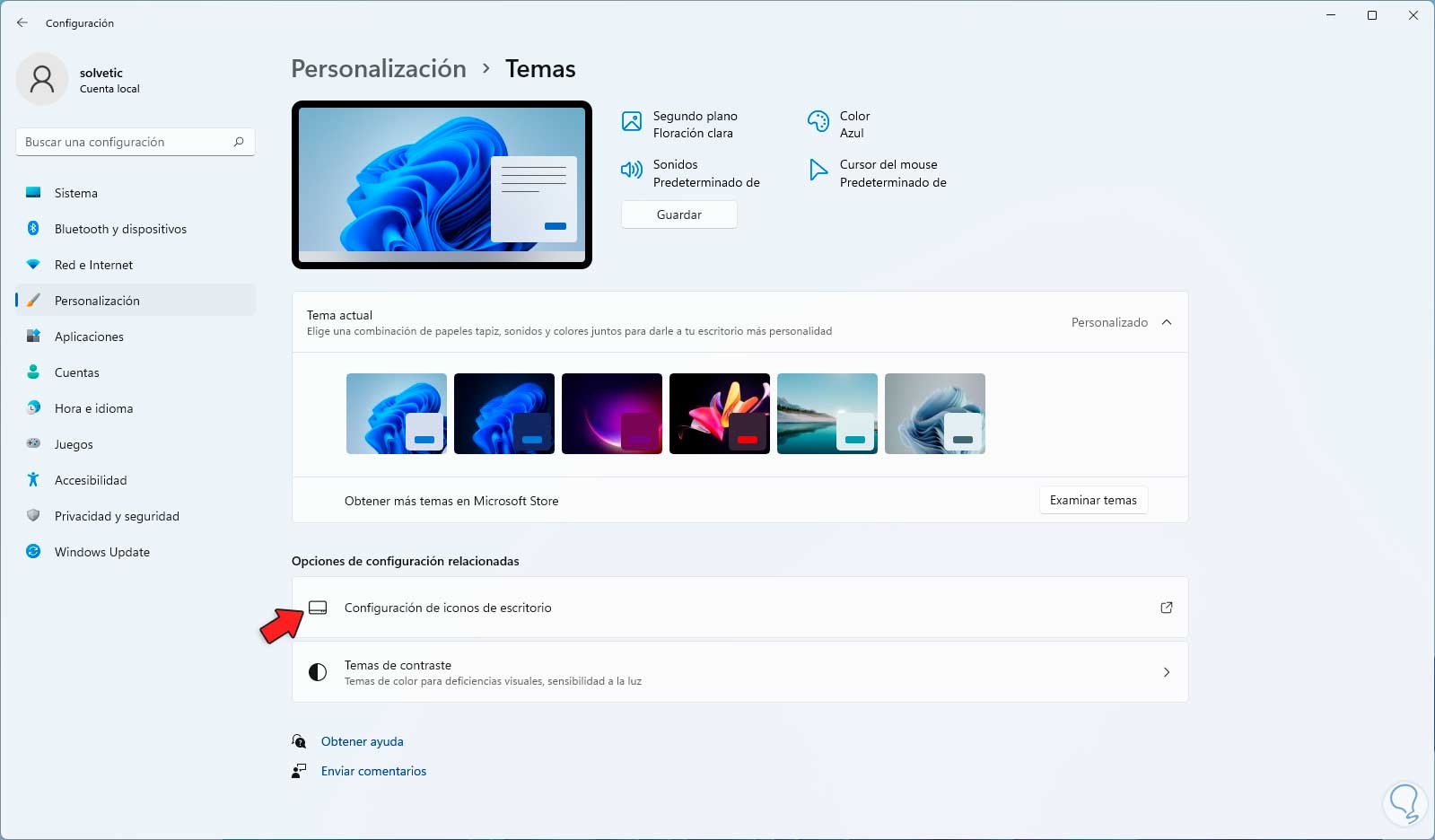The height and width of the screenshot is (840, 1435).
Task: Click the Bluetooth icon in sidebar
Action: click(x=33, y=229)
